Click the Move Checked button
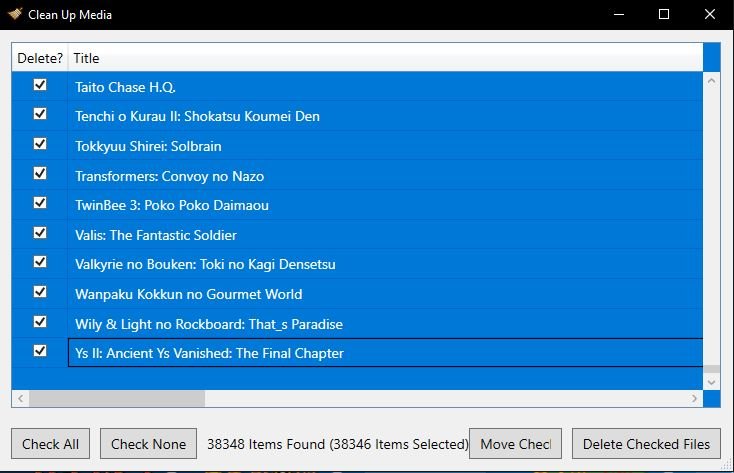This screenshot has width=734, height=473. pyautogui.click(x=515, y=443)
